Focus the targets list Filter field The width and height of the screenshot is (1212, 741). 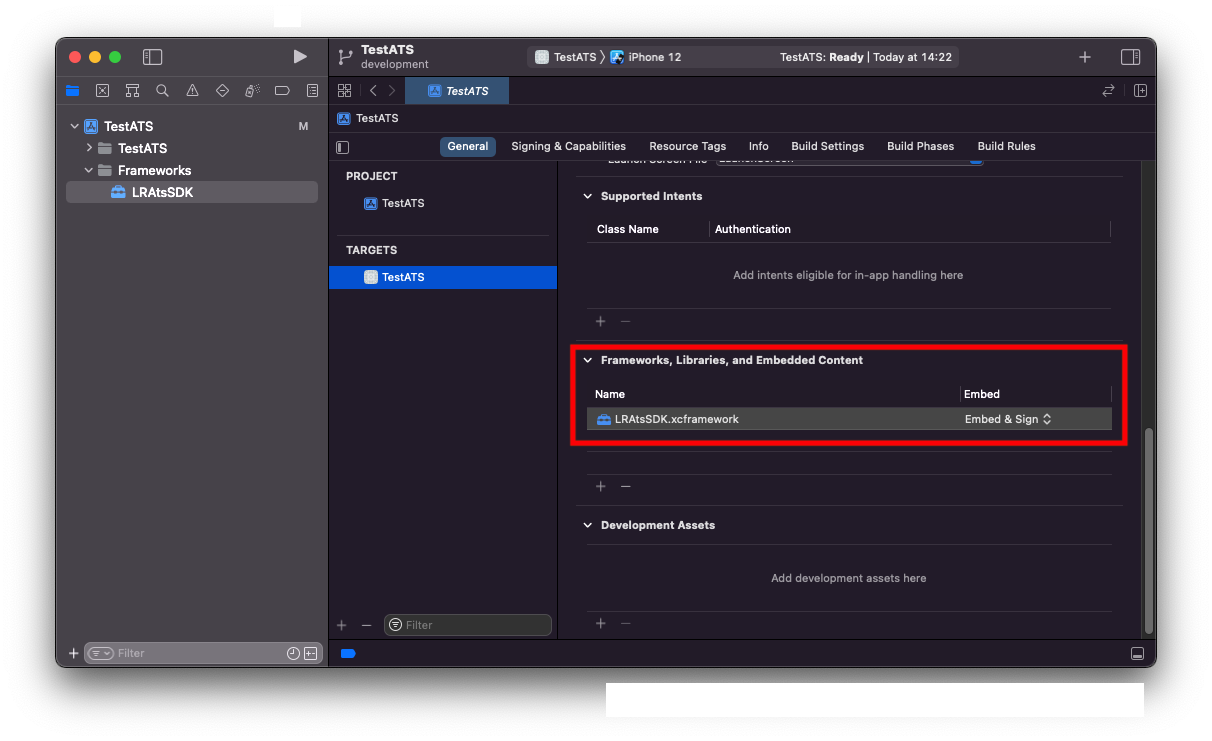[x=468, y=625]
